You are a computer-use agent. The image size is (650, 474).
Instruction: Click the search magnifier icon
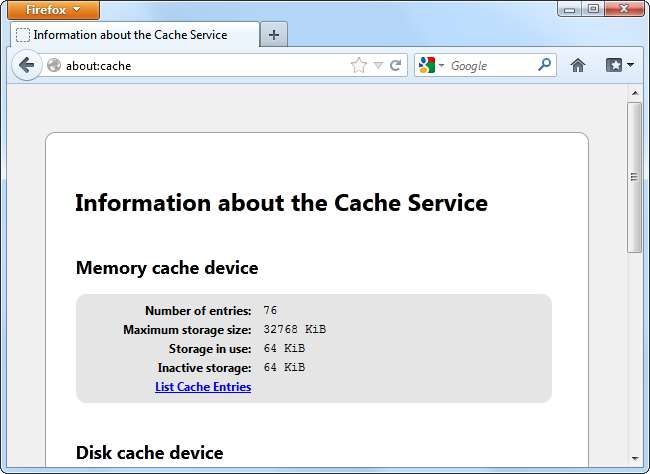click(544, 65)
